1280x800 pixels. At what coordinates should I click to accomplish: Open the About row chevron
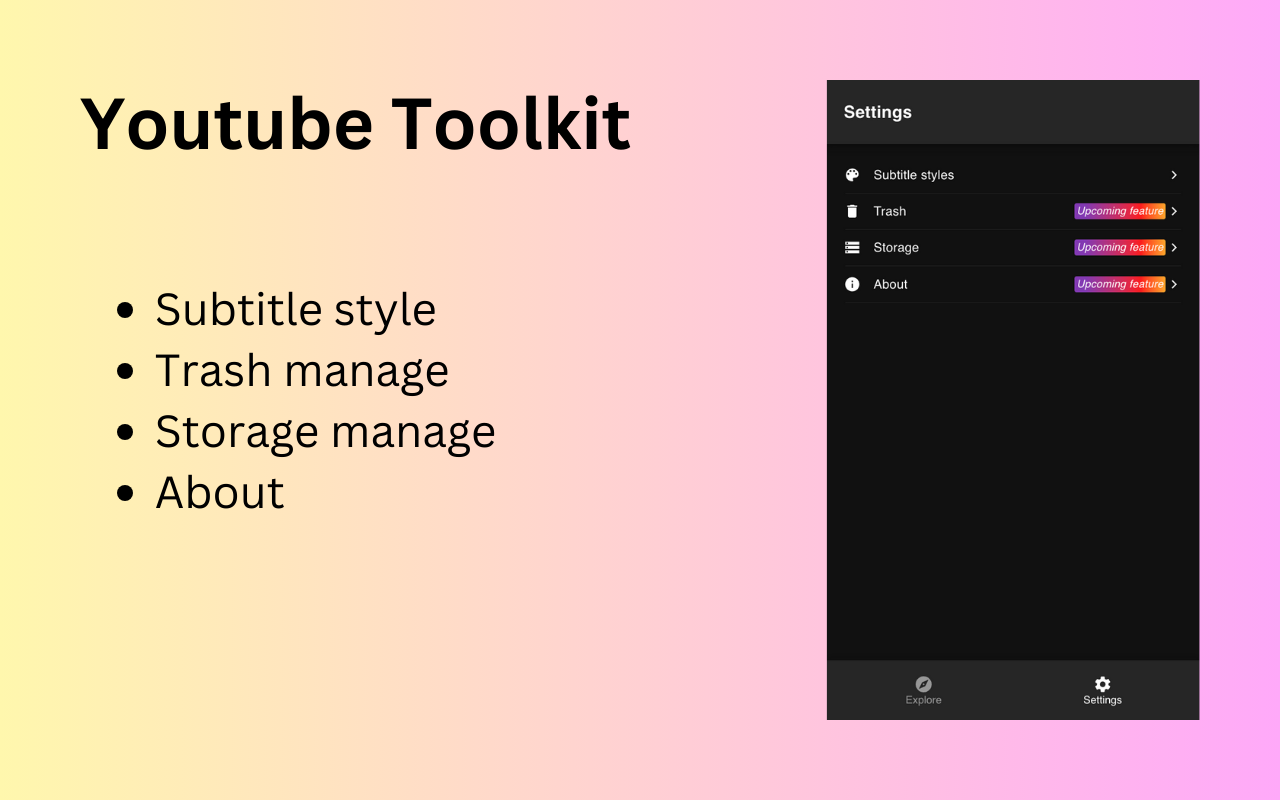[x=1174, y=284]
